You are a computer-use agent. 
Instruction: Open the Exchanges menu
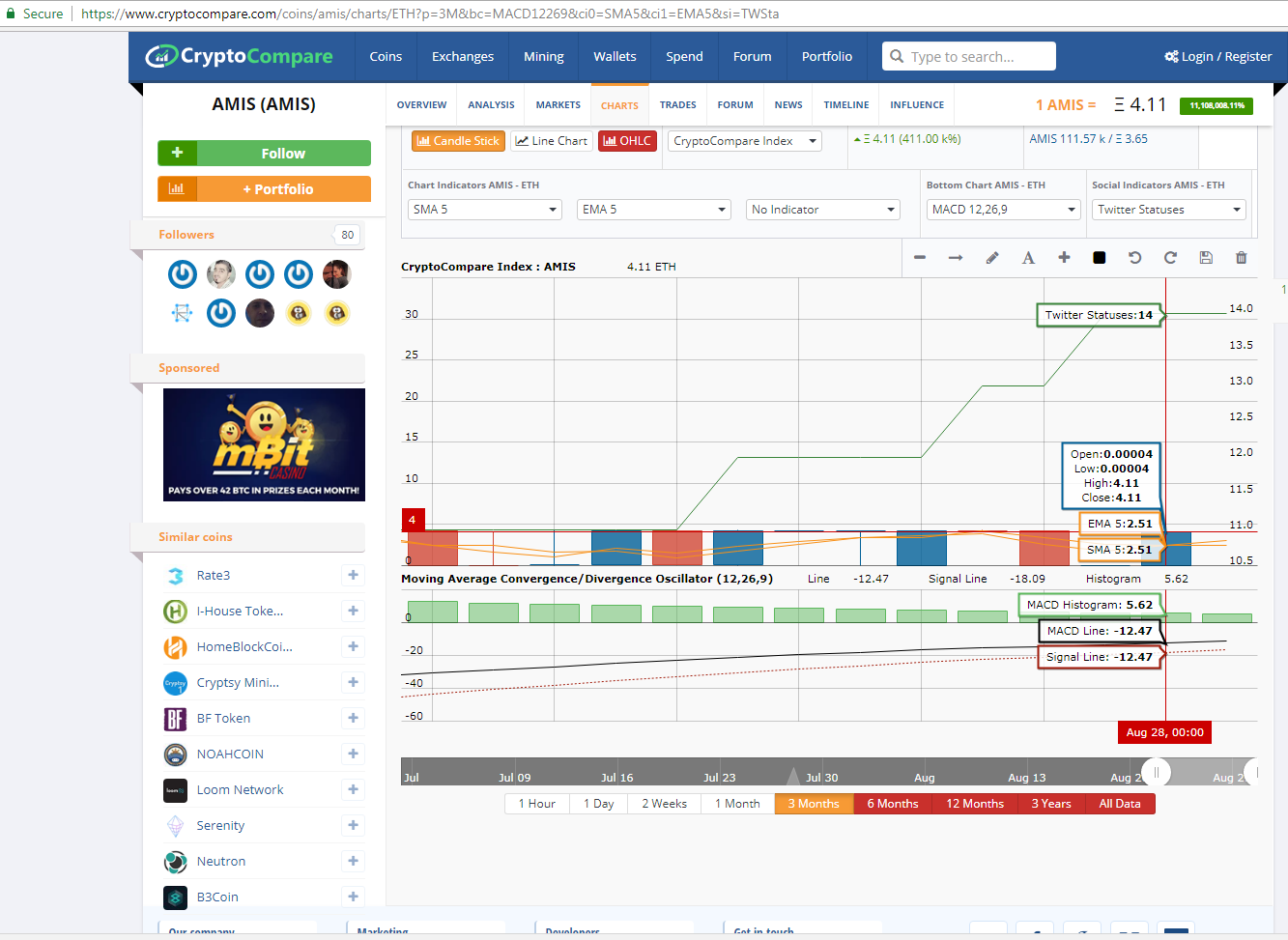(x=463, y=57)
